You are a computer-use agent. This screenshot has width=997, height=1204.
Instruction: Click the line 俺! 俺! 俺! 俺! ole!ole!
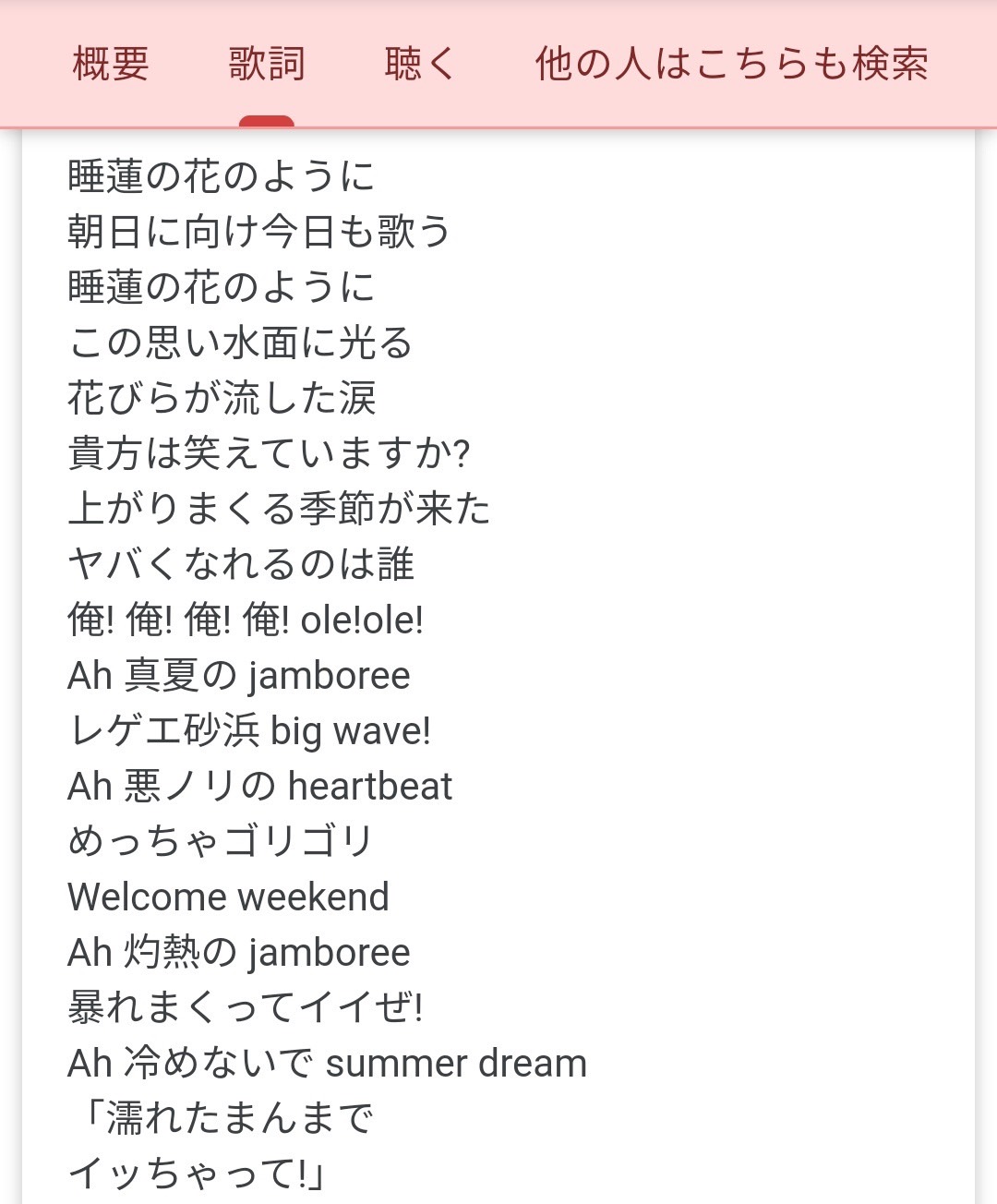(x=246, y=620)
